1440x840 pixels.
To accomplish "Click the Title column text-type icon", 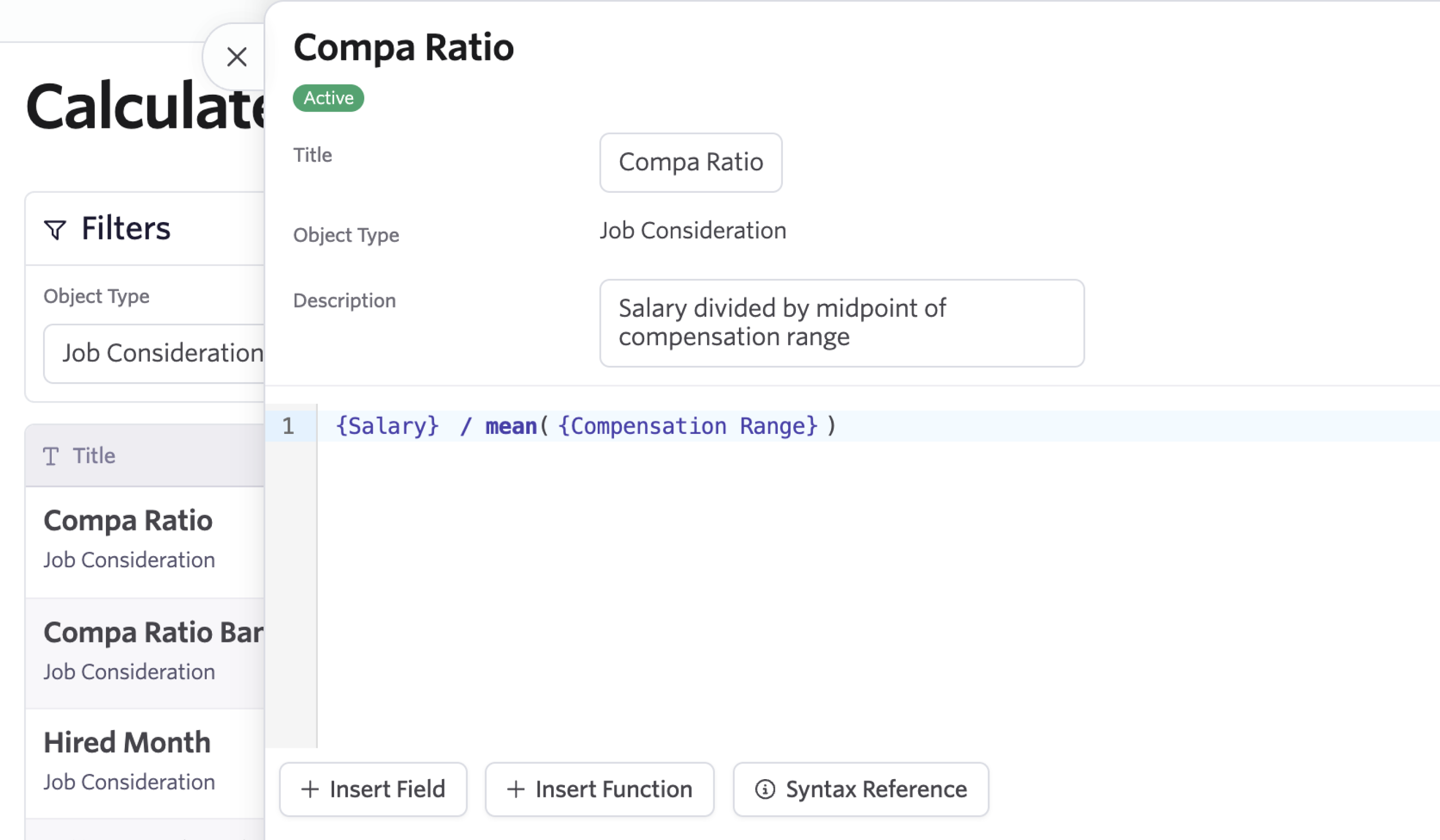I will click(51, 456).
